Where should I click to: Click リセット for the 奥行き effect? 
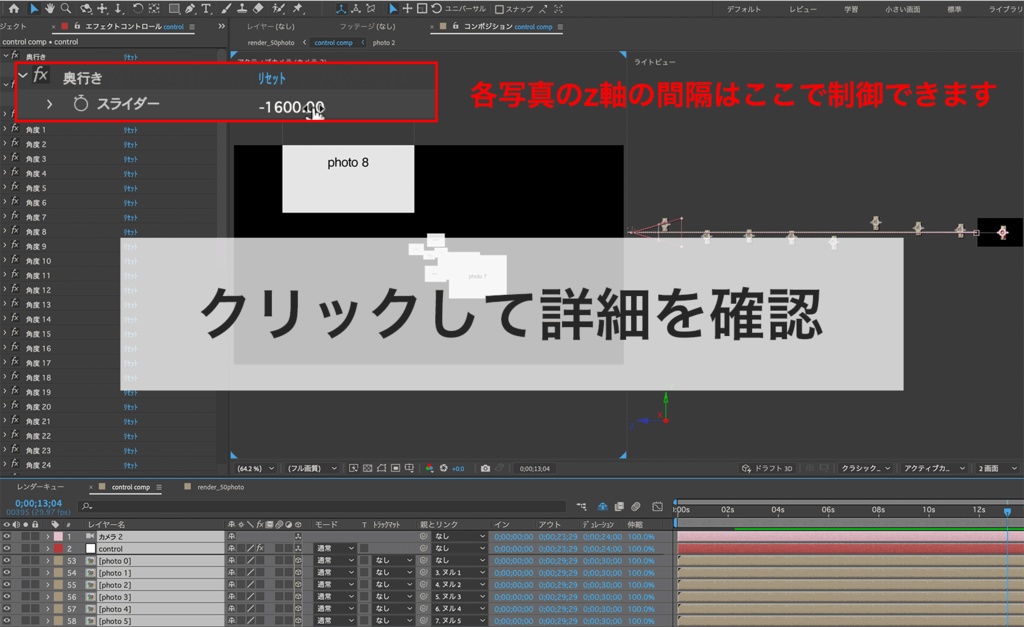coord(271,76)
